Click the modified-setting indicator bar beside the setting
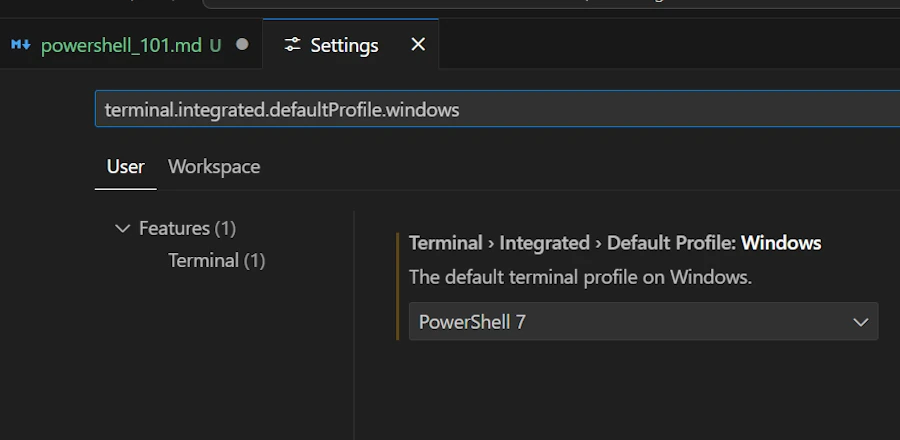The width and height of the screenshot is (900, 440). (x=398, y=285)
